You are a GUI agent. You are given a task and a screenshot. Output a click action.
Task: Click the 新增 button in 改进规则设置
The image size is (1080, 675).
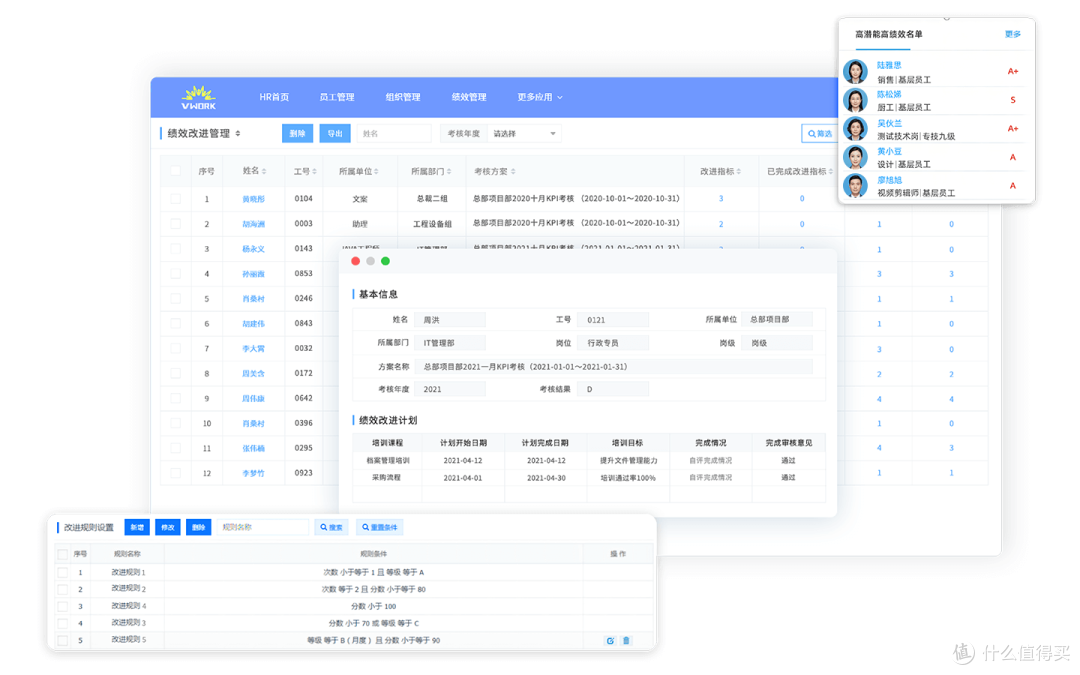137,528
